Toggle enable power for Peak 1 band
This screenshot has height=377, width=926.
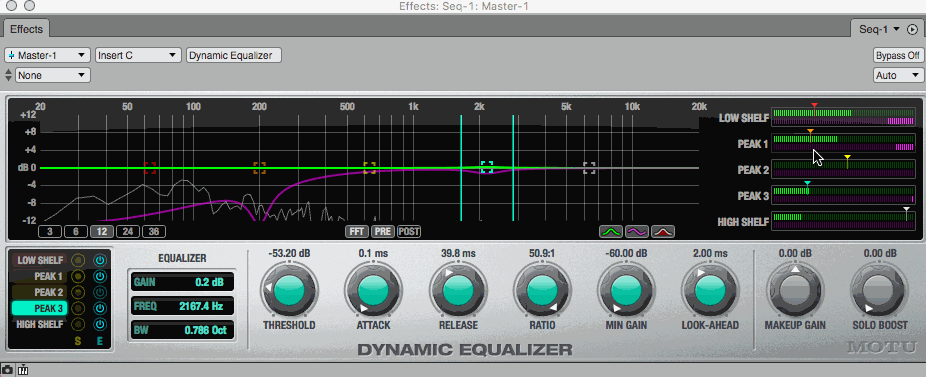(x=100, y=276)
